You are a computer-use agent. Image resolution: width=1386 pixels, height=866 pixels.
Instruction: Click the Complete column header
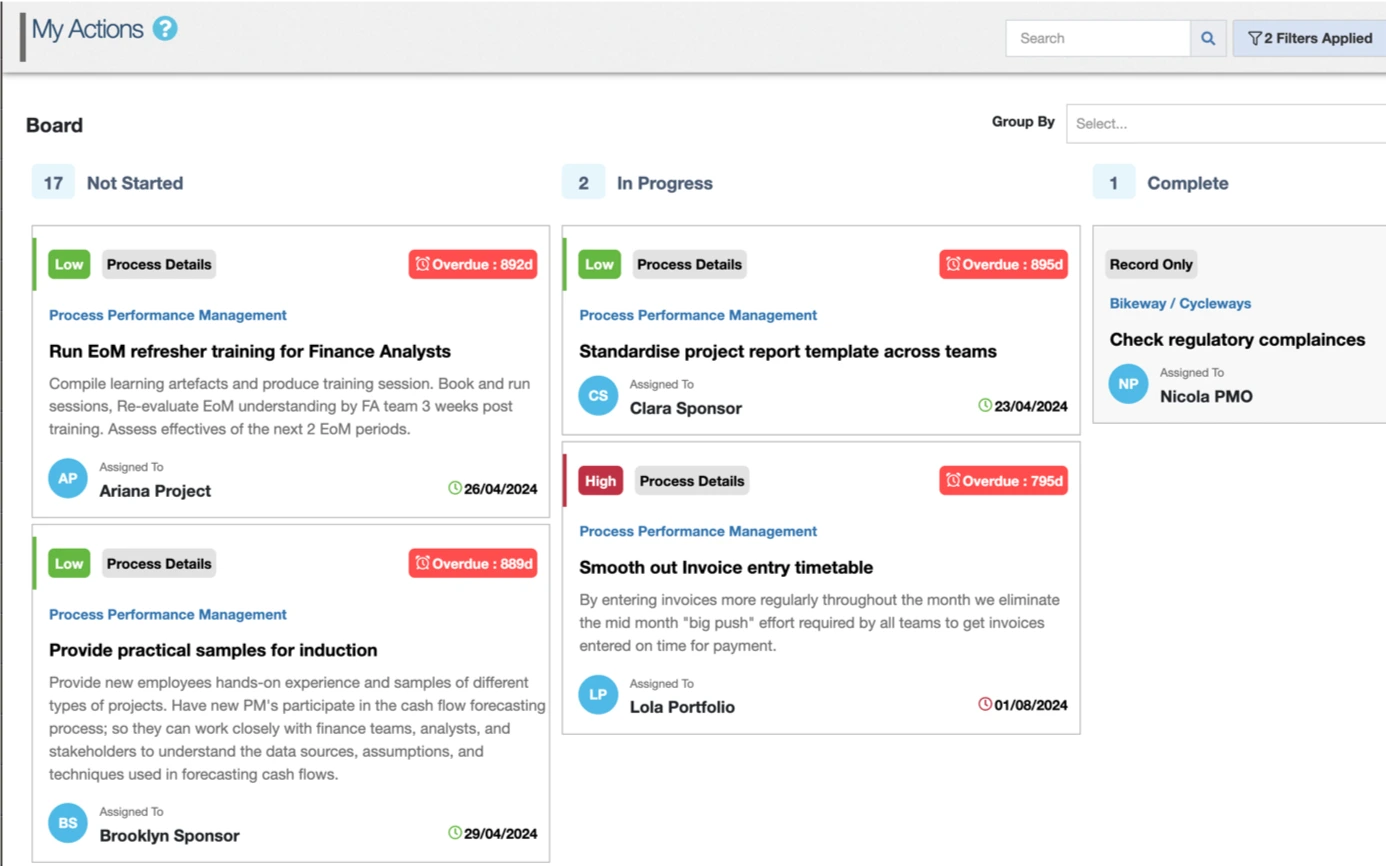pos(1188,183)
